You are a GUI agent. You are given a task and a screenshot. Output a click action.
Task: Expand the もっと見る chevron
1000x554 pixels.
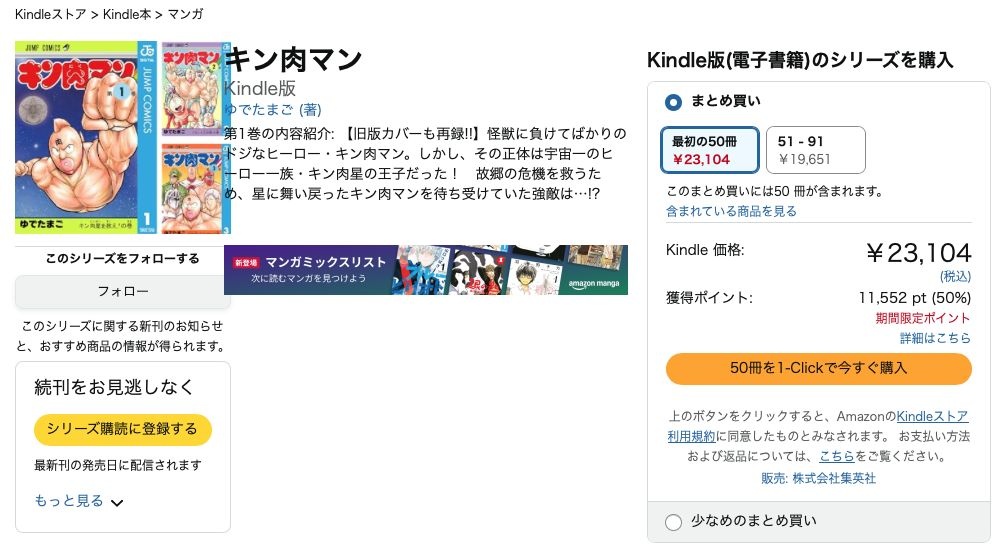(x=117, y=502)
